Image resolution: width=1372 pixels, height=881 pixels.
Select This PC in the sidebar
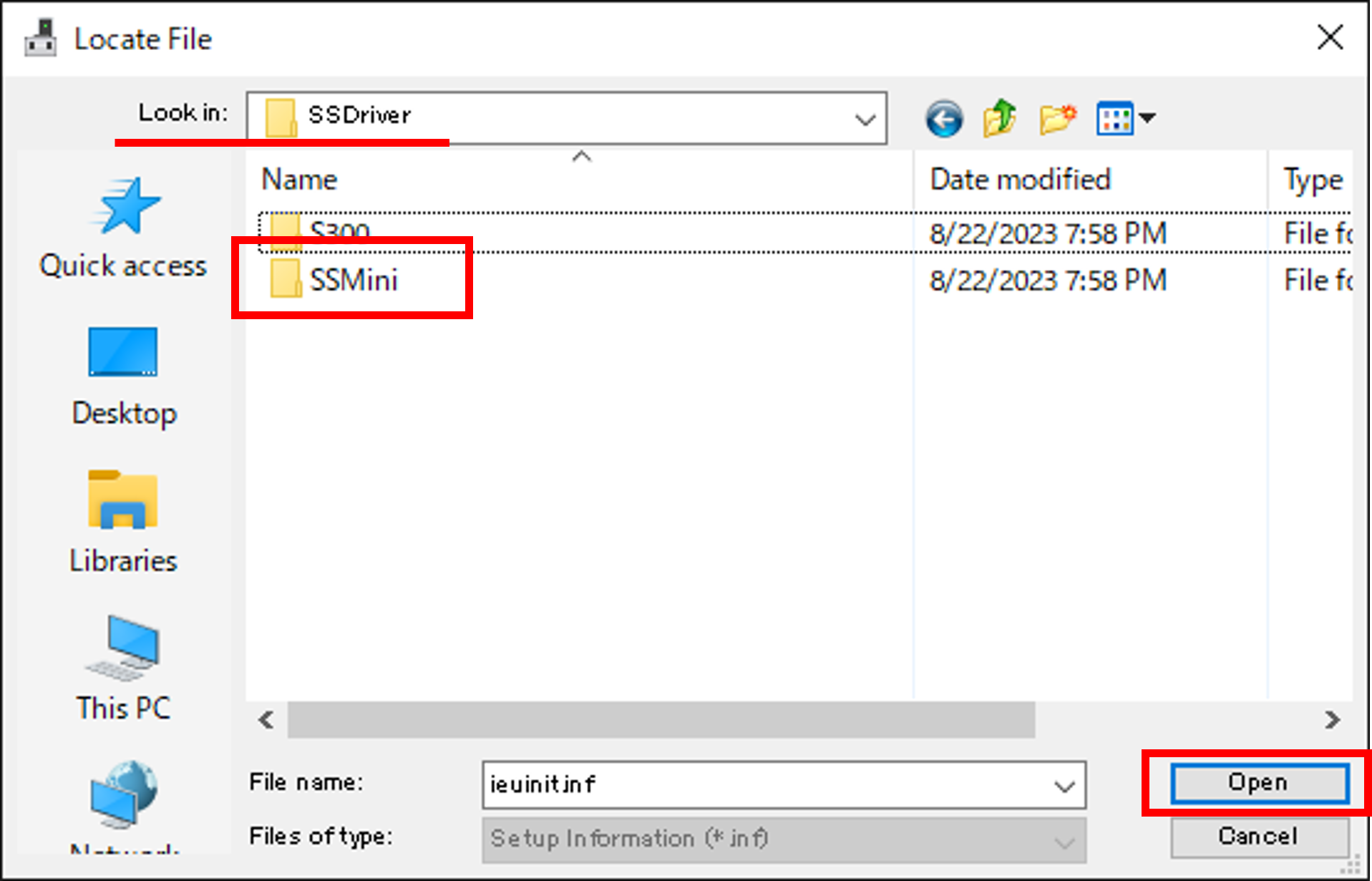click(123, 668)
